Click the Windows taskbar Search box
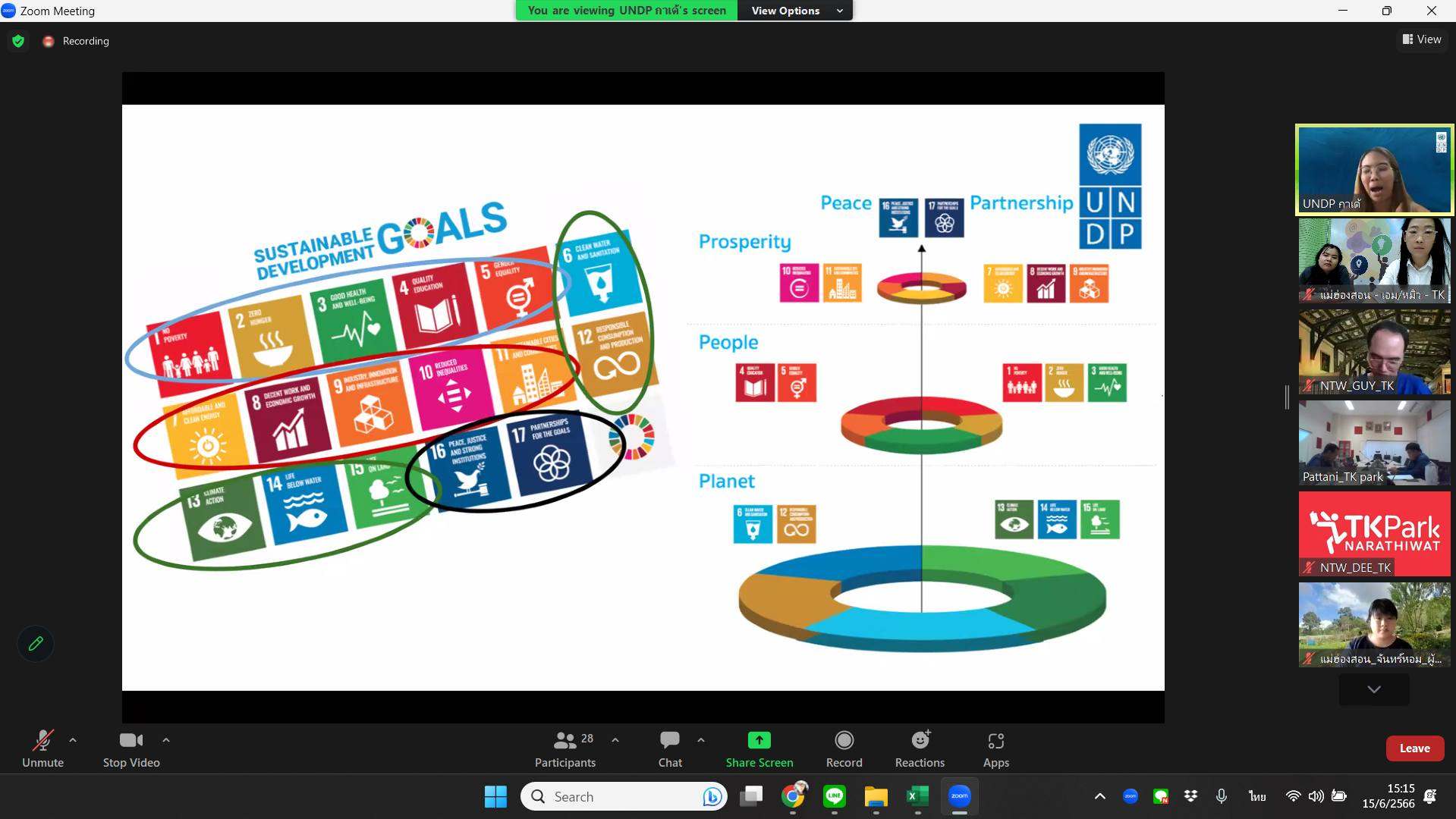The width and height of the screenshot is (1456, 819). 622,796
